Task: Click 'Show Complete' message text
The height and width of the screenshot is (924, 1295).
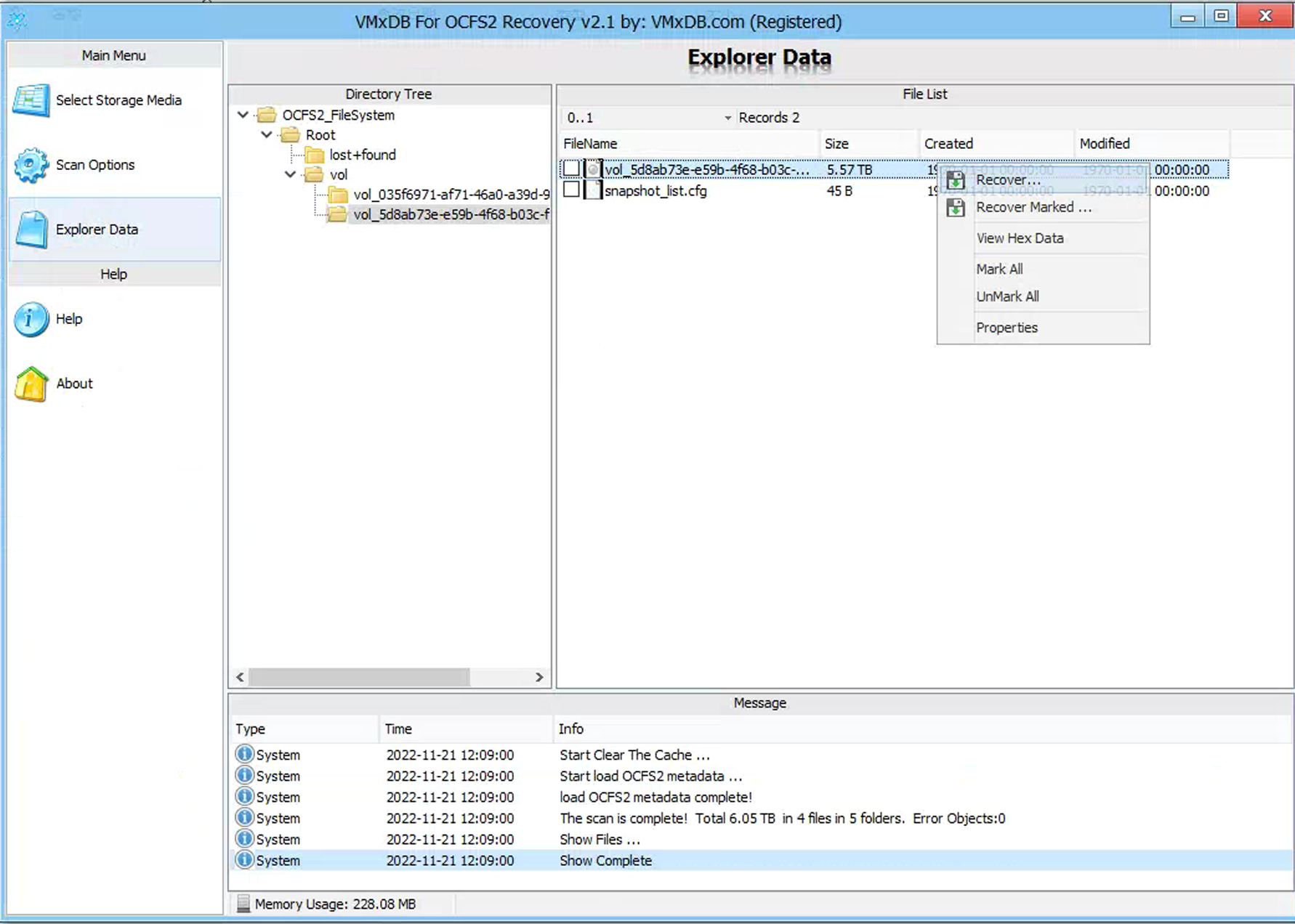Action: click(x=605, y=860)
